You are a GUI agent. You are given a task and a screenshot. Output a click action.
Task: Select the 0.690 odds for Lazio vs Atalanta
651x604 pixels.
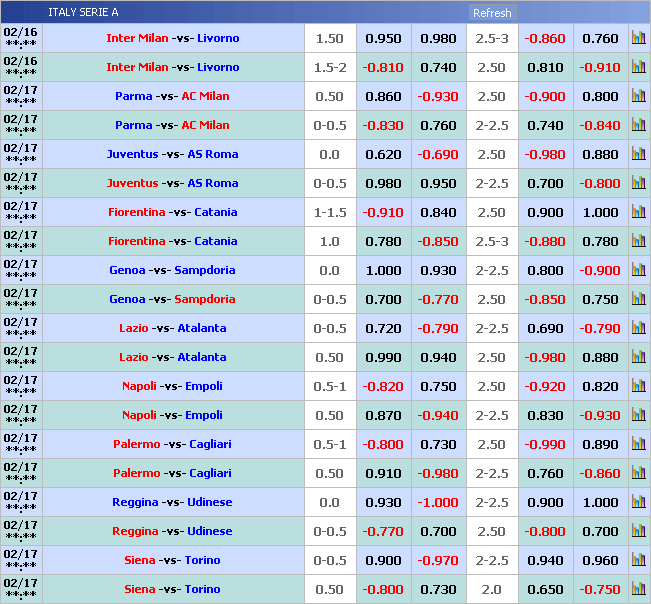pyautogui.click(x=545, y=329)
